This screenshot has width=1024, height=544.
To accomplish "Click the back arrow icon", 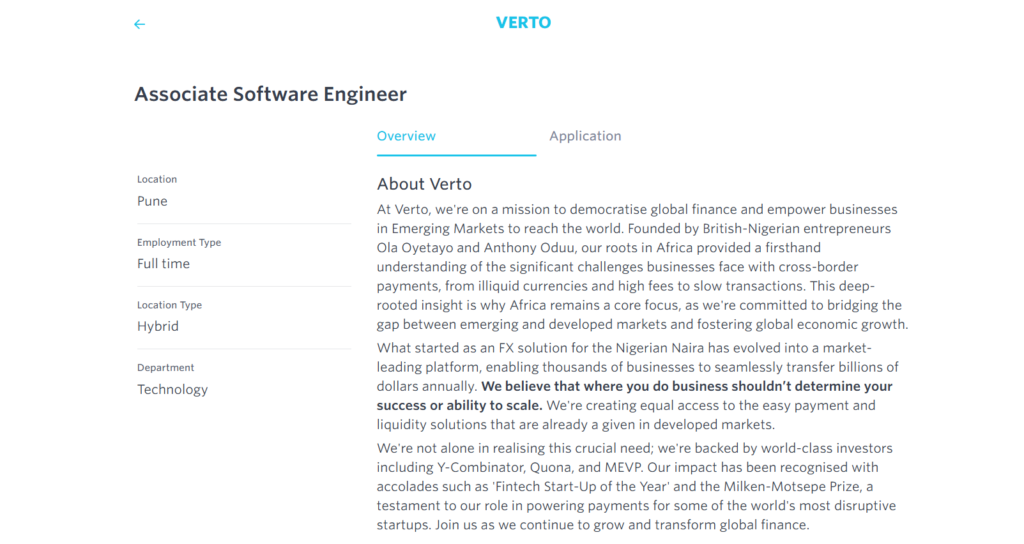I will tap(139, 24).
